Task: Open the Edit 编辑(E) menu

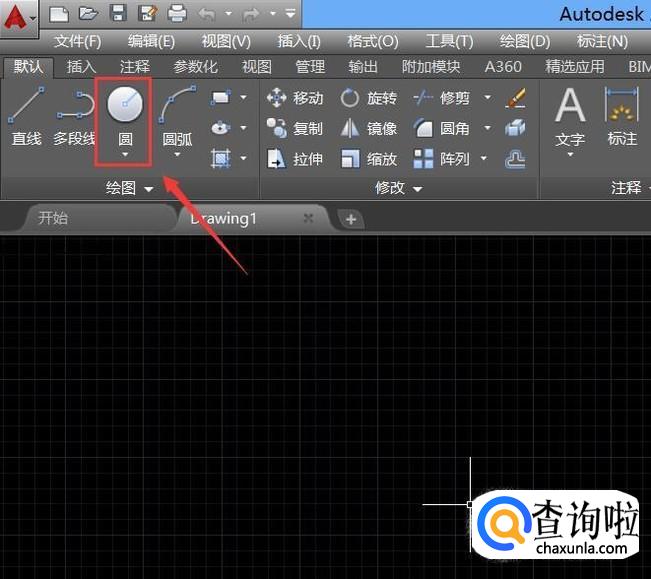Action: pyautogui.click(x=151, y=42)
